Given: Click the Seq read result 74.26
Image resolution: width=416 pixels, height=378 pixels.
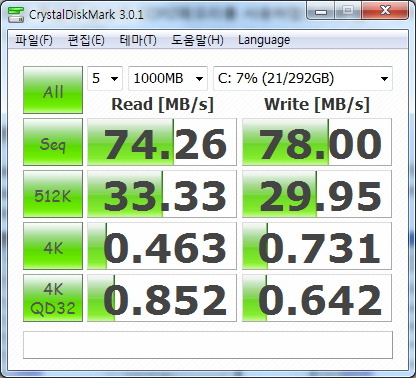Looking at the screenshot, I should (x=162, y=142).
